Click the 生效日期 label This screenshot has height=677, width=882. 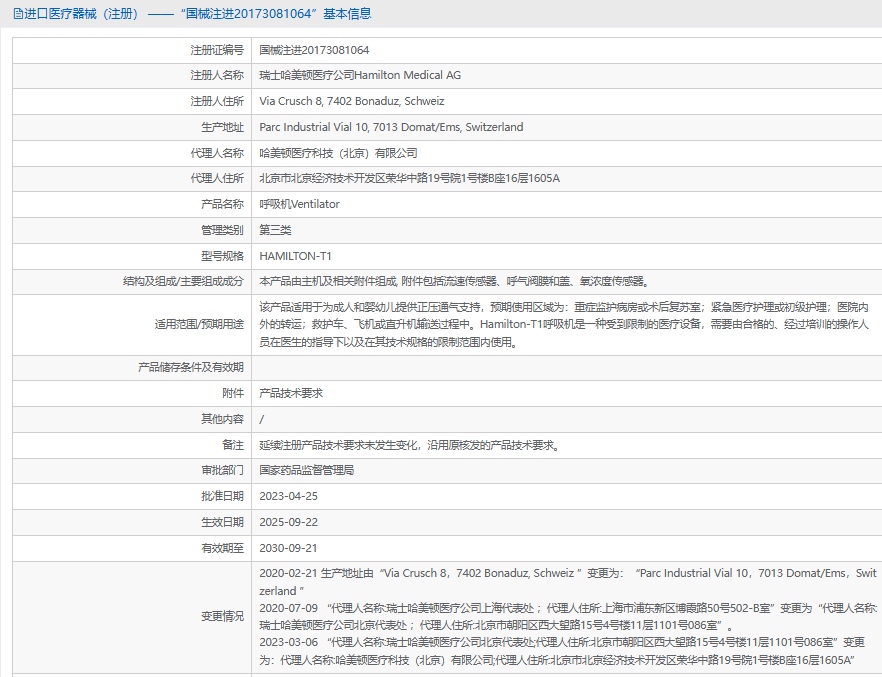click(x=223, y=522)
